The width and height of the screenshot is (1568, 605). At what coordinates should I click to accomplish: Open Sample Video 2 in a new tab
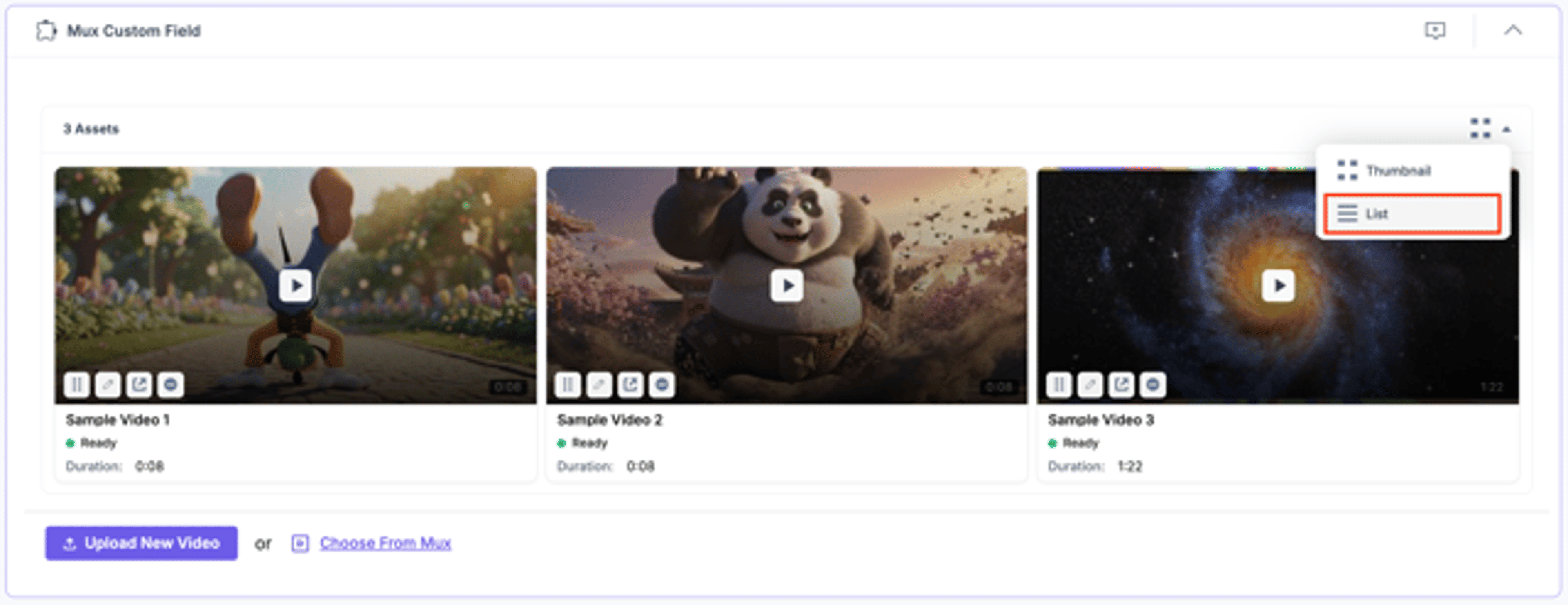(630, 385)
